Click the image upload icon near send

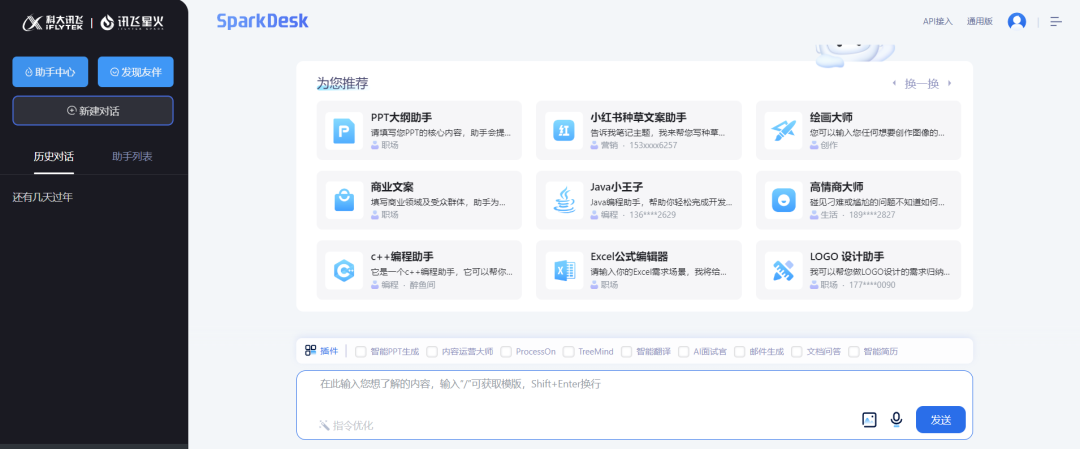tap(869, 419)
